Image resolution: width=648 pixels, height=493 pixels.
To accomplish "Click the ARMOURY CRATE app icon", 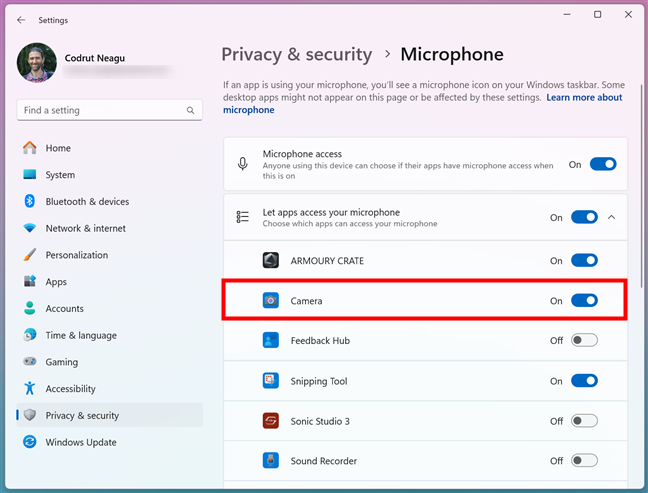I will (271, 260).
